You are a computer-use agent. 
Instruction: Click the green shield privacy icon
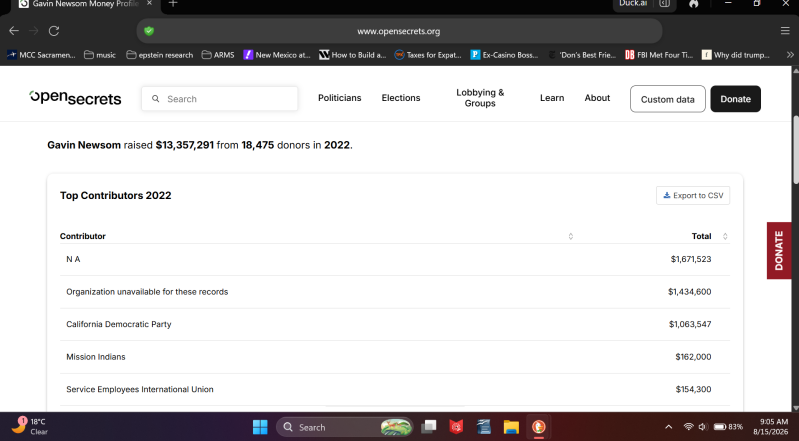(149, 31)
